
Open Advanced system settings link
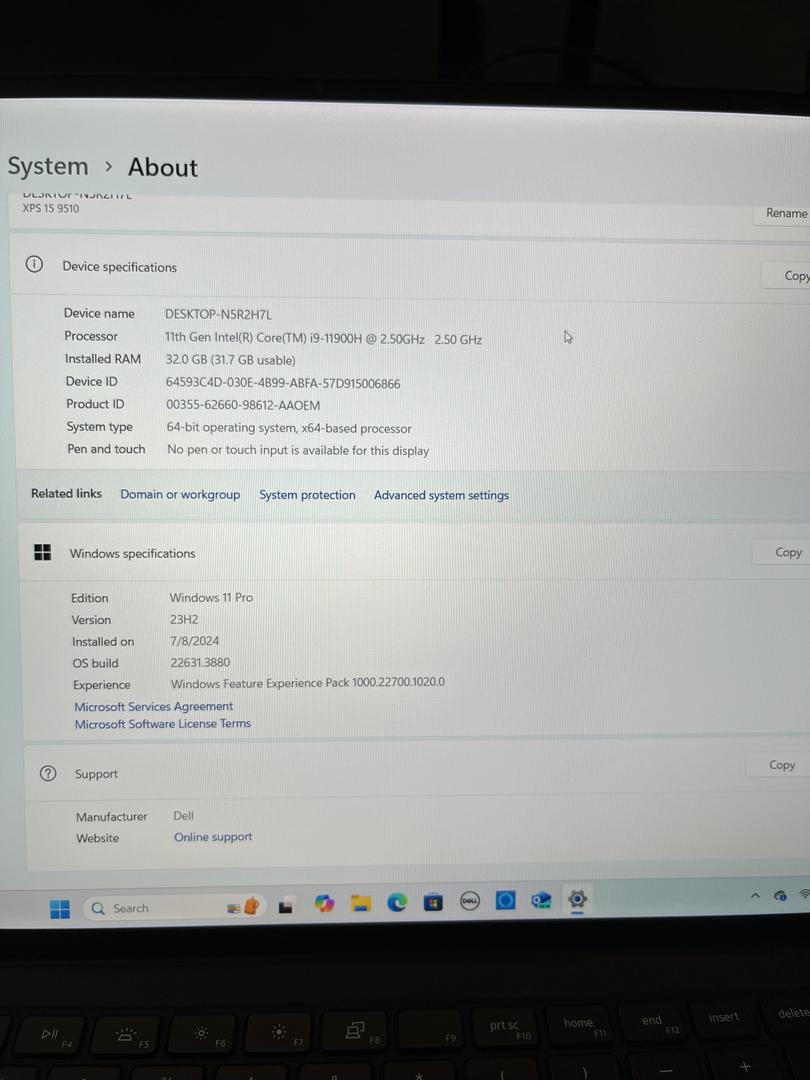pyautogui.click(x=442, y=495)
